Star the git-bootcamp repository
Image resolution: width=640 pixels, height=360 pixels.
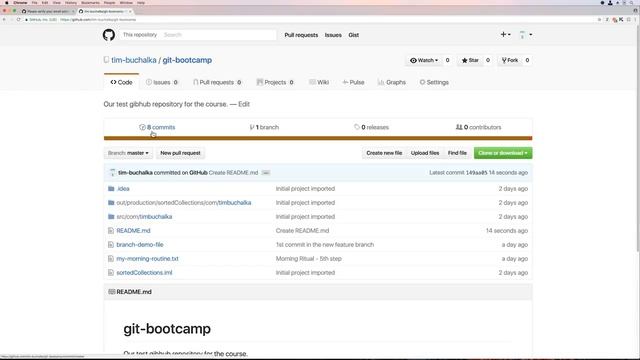click(x=470, y=60)
